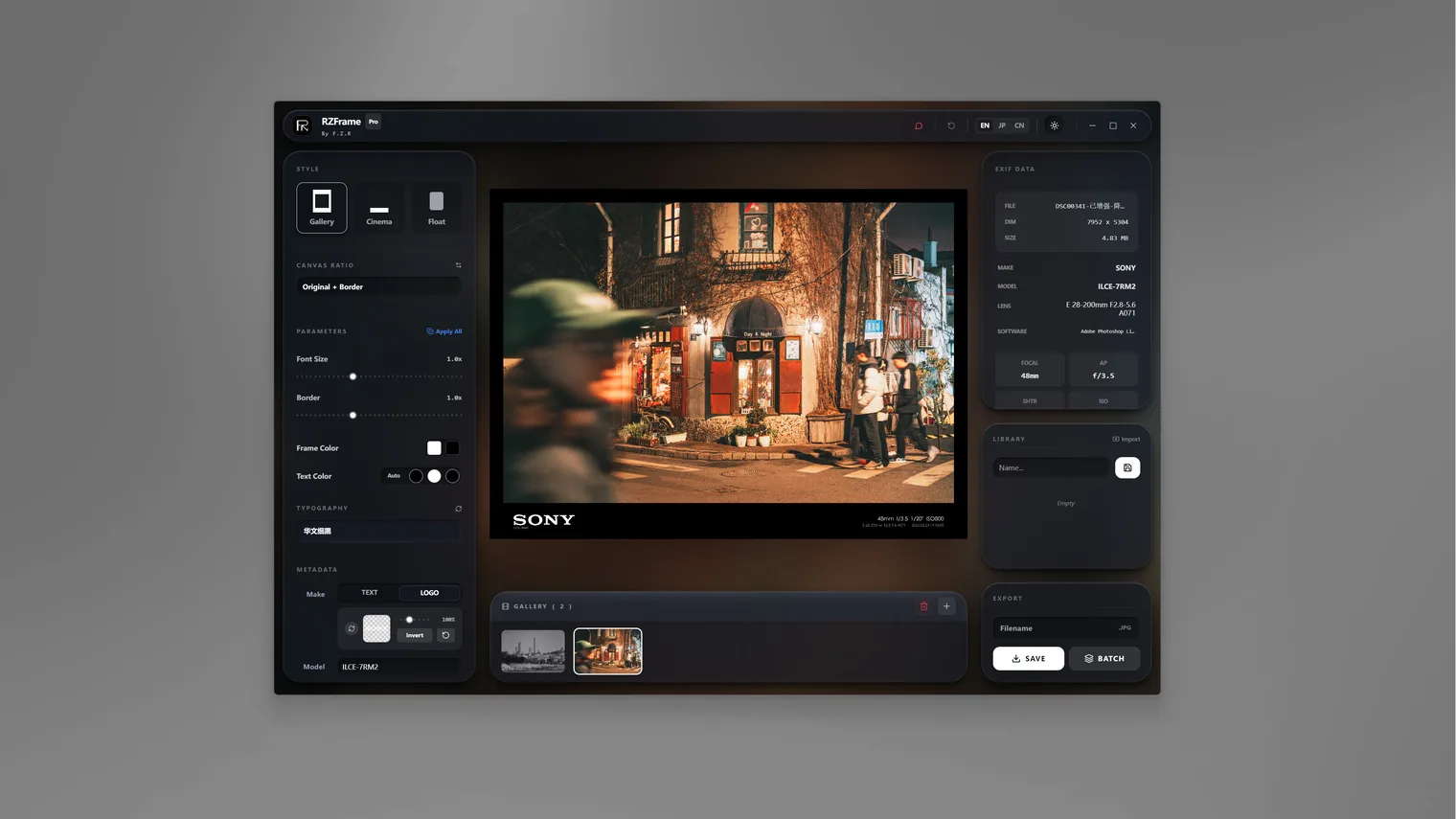Viewport: 1456px width, 819px height.
Task: Switch Make metadata to TEXT
Action: (370, 593)
